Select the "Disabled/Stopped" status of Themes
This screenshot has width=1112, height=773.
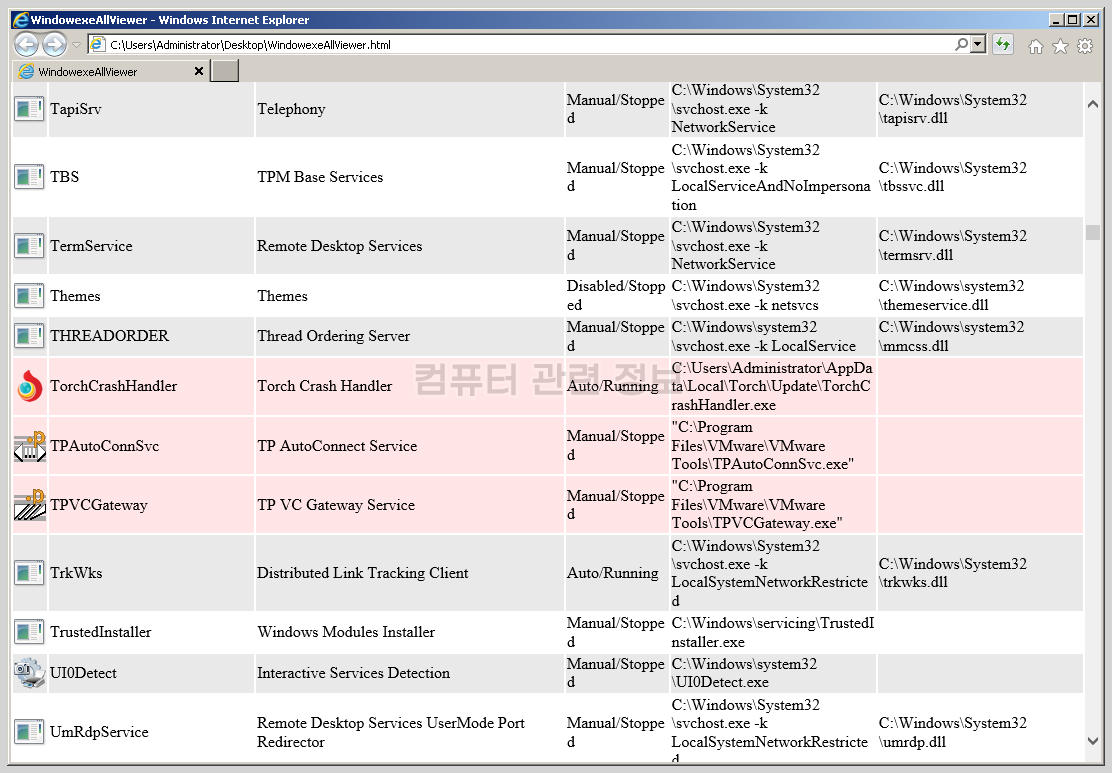616,295
